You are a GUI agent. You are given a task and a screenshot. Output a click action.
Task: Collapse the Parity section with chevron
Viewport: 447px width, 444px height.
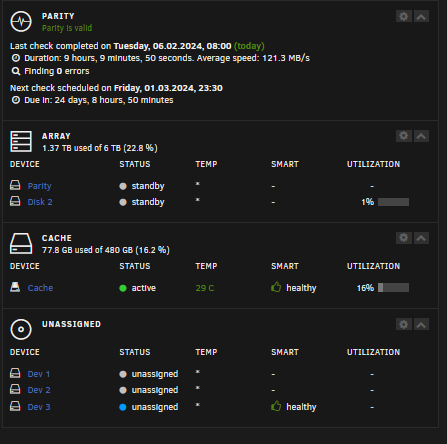coord(421,16)
